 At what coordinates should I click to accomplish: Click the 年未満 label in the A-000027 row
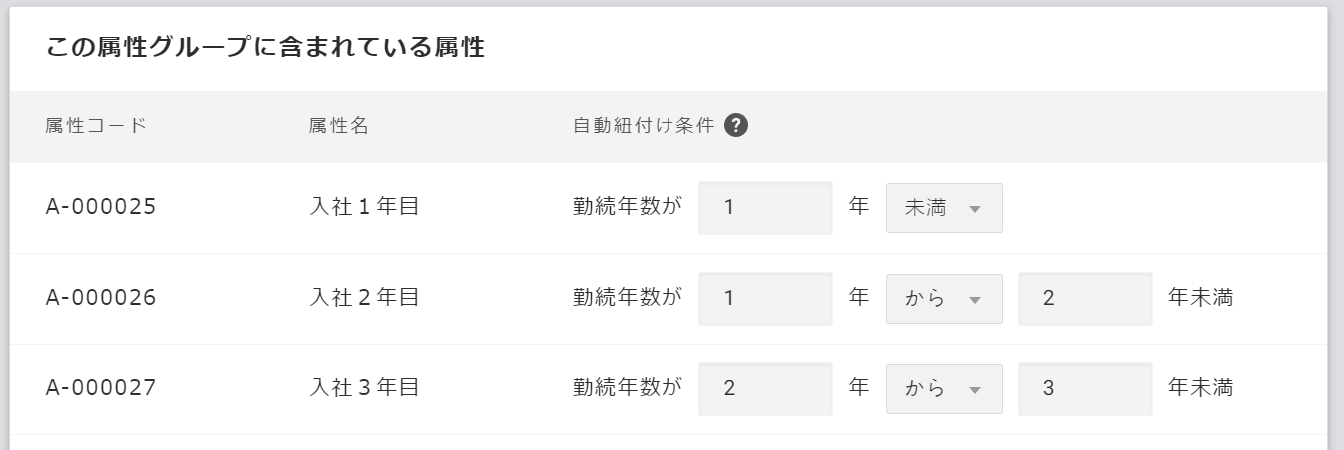[1200, 388]
